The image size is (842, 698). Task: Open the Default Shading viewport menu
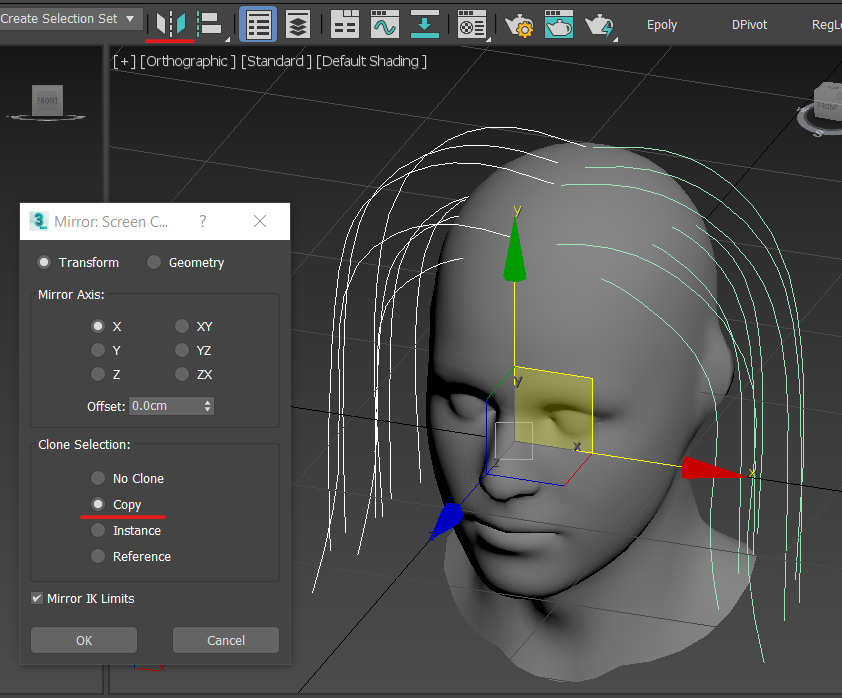coord(371,61)
